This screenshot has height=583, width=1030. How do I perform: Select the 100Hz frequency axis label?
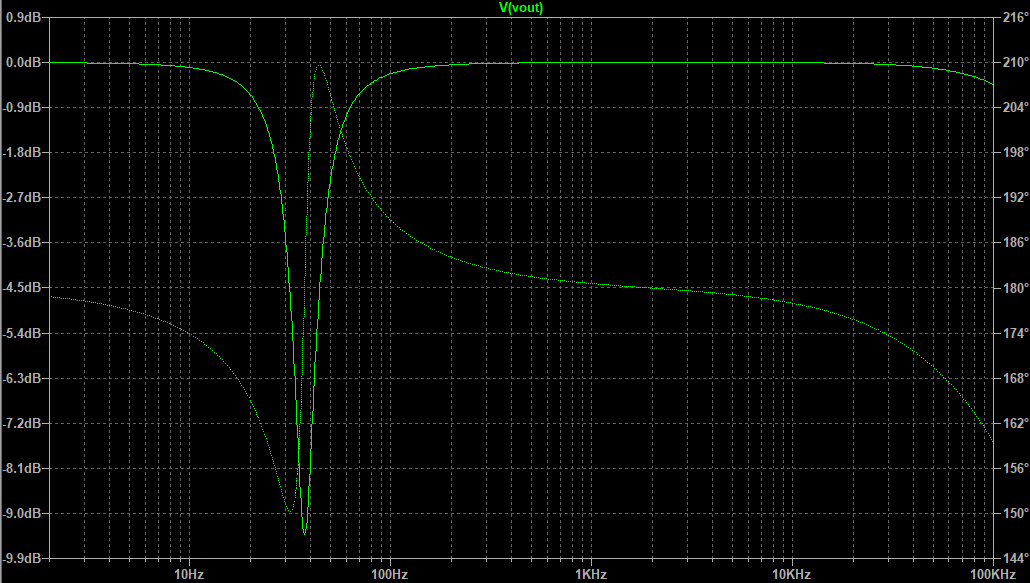[x=389, y=574]
